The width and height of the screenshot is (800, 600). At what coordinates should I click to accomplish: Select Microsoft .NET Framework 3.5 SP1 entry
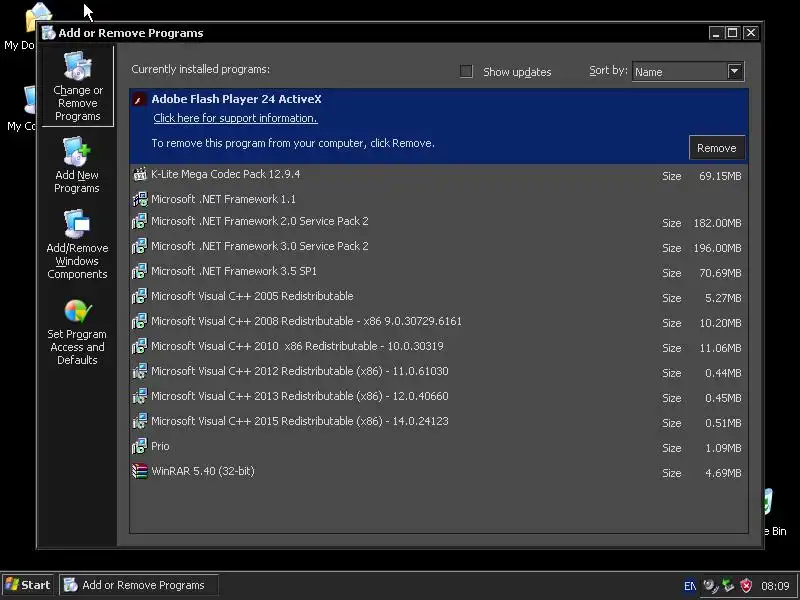click(x=439, y=272)
